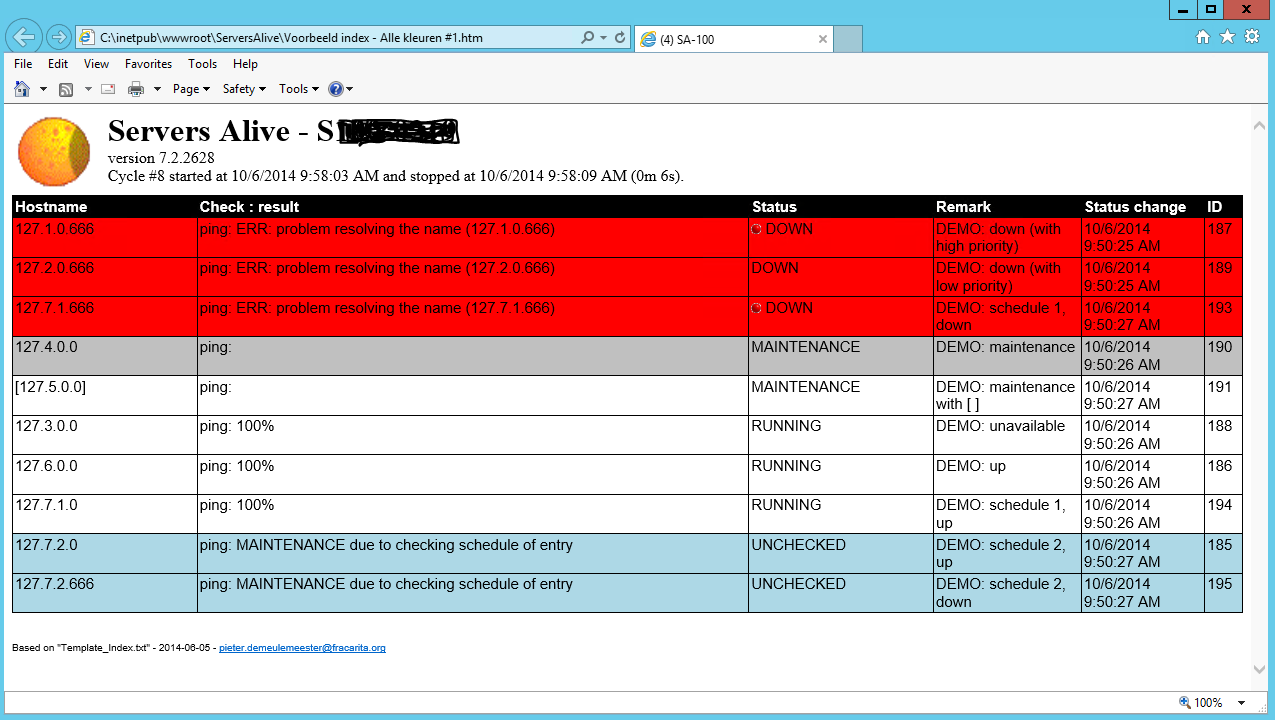The image size is (1275, 720).
Task: Open the Favorites menu
Action: pyautogui.click(x=148, y=64)
